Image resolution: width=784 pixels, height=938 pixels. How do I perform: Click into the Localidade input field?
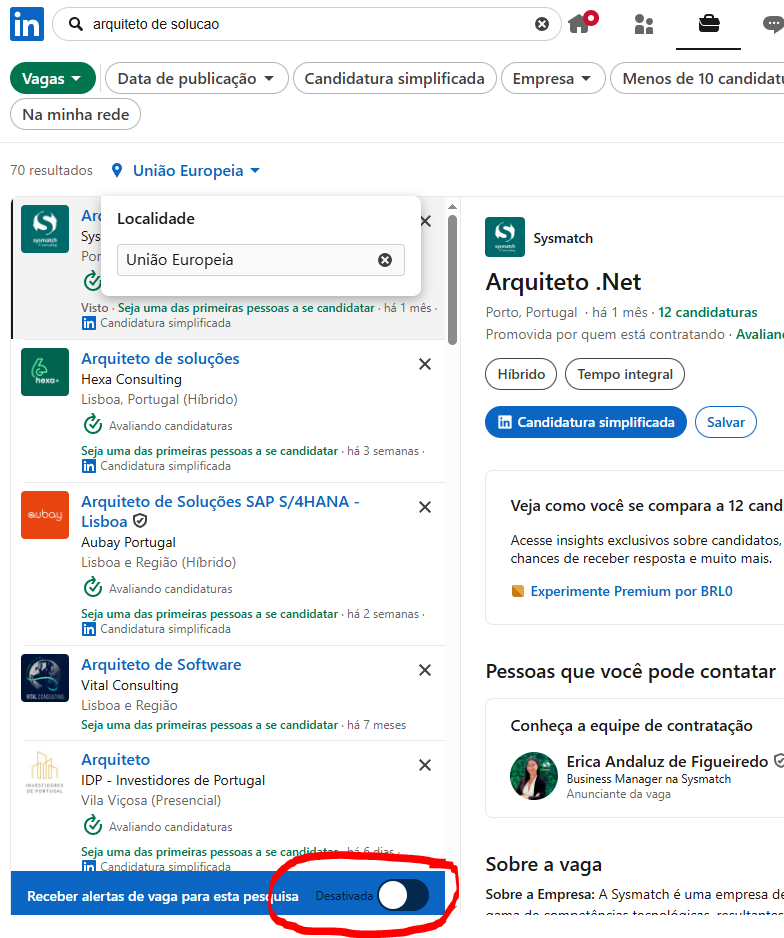click(x=245, y=260)
